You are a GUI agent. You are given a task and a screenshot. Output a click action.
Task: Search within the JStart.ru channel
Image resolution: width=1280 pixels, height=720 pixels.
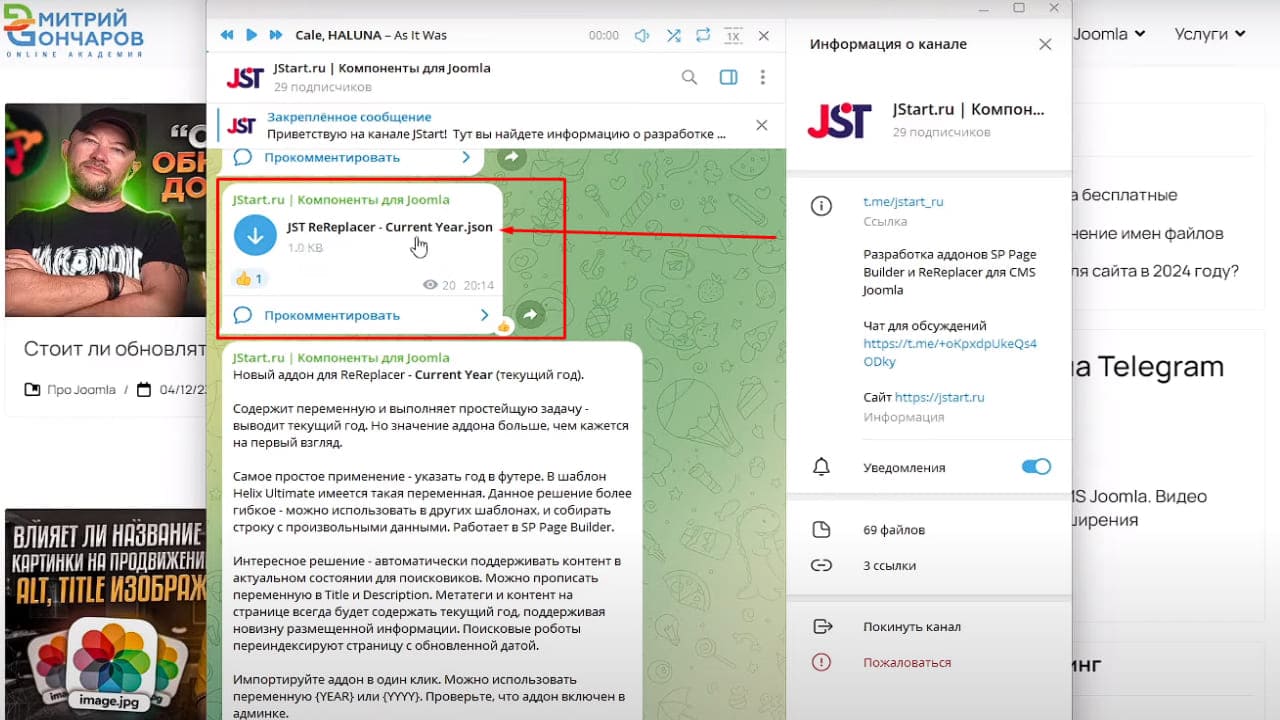coord(689,77)
